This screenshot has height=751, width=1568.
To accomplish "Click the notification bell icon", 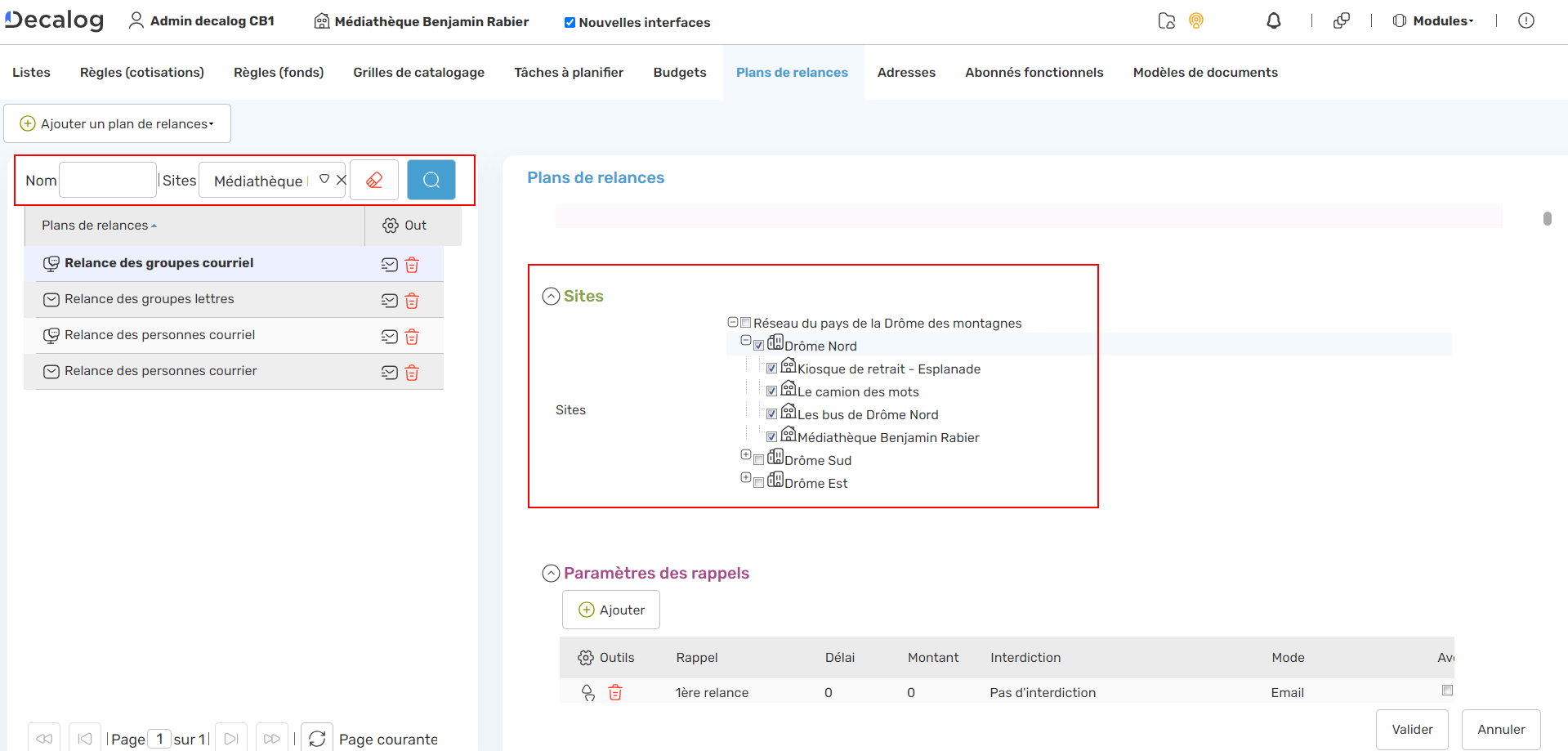I will tap(1273, 21).
